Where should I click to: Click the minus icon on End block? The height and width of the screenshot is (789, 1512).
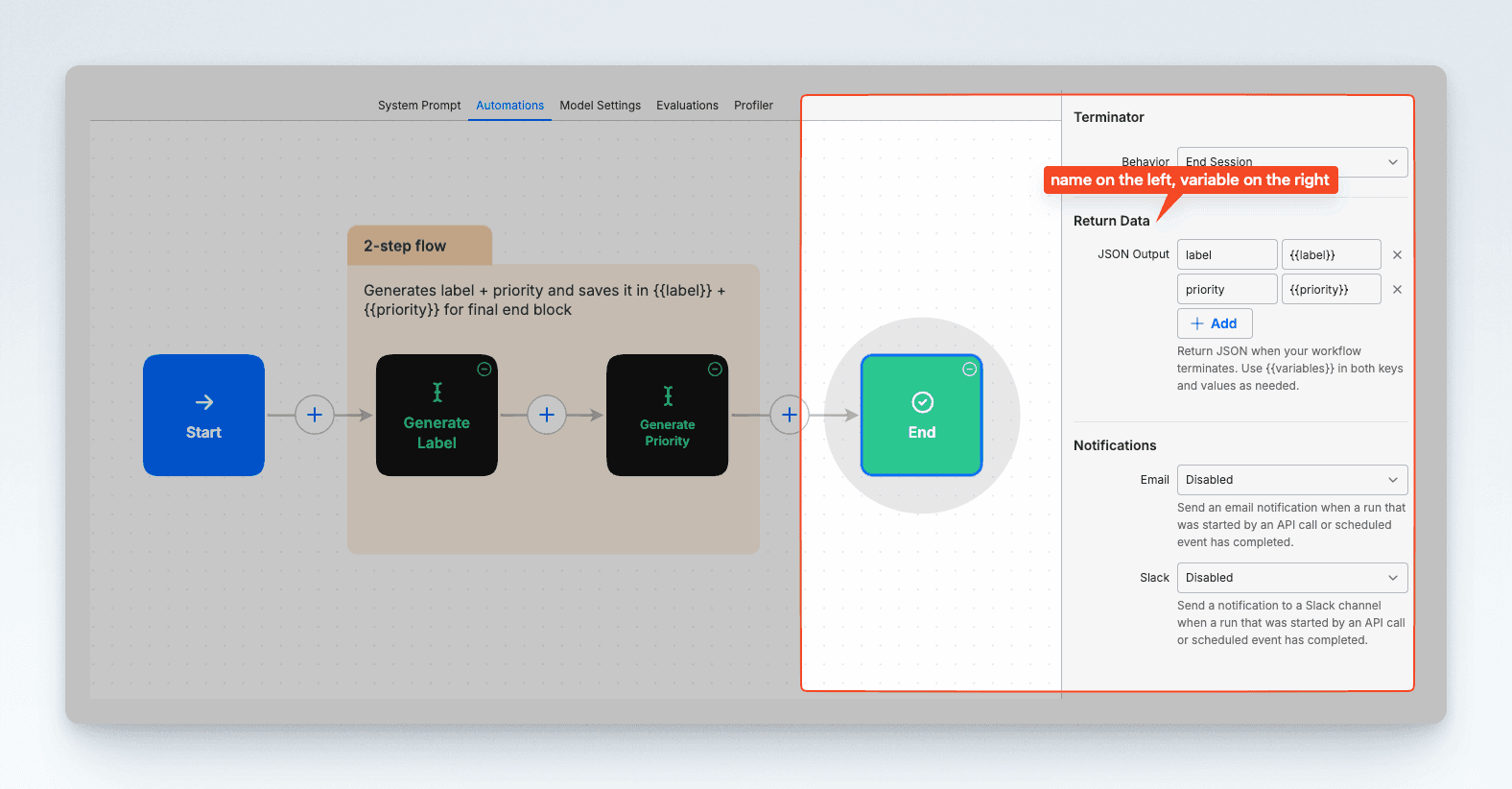point(970,370)
